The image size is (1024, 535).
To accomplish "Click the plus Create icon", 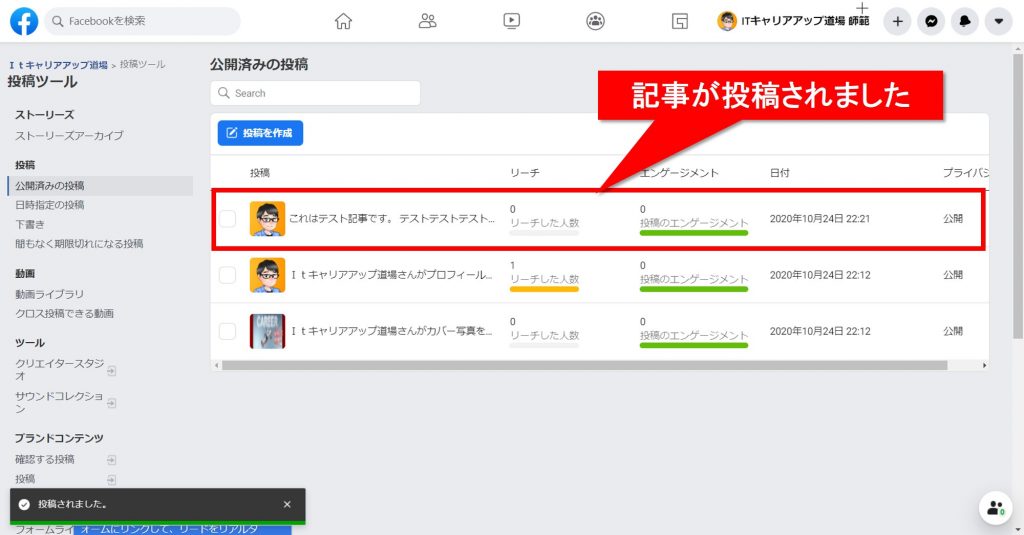I will tap(897, 21).
